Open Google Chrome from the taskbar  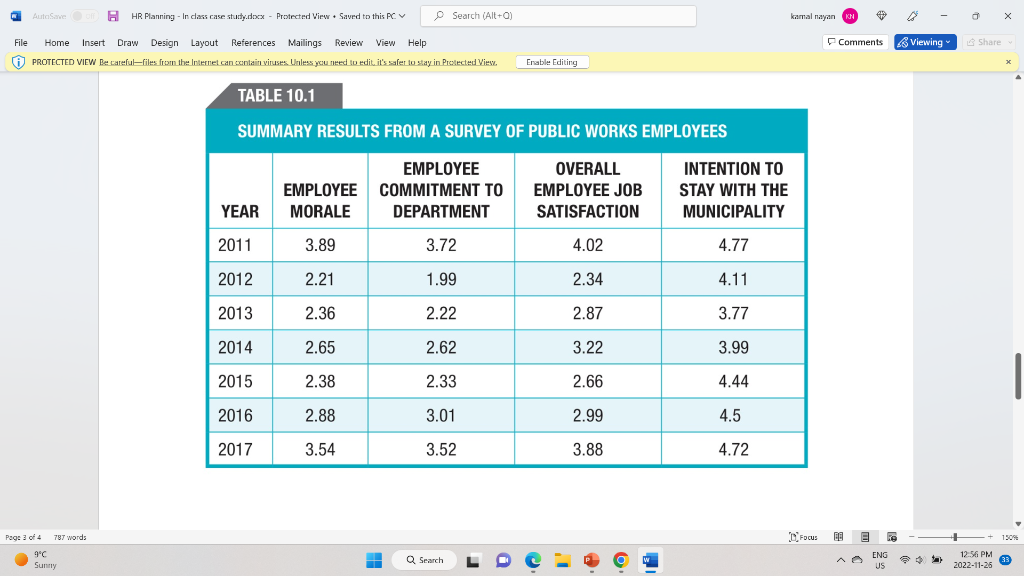point(621,560)
